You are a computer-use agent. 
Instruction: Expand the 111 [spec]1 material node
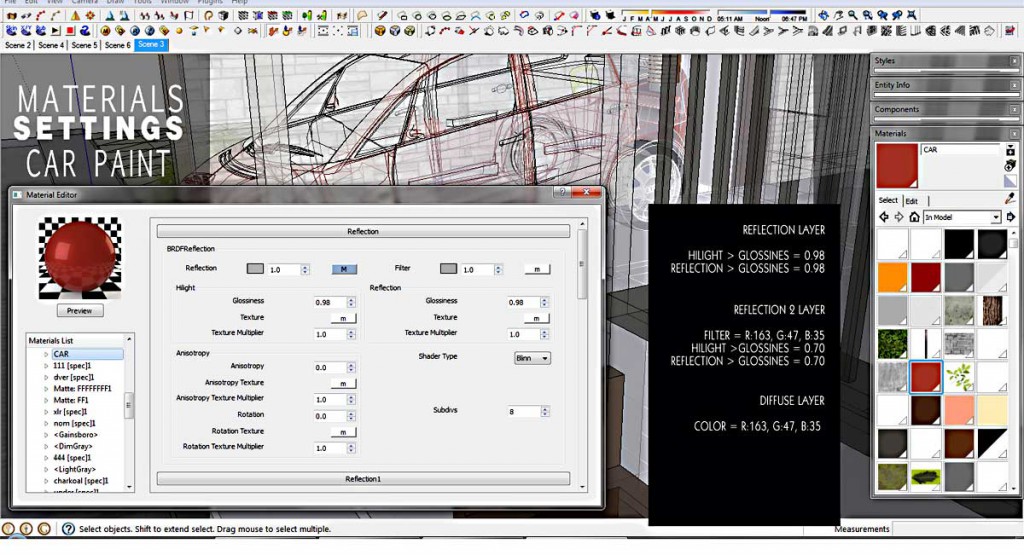pyautogui.click(x=46, y=366)
